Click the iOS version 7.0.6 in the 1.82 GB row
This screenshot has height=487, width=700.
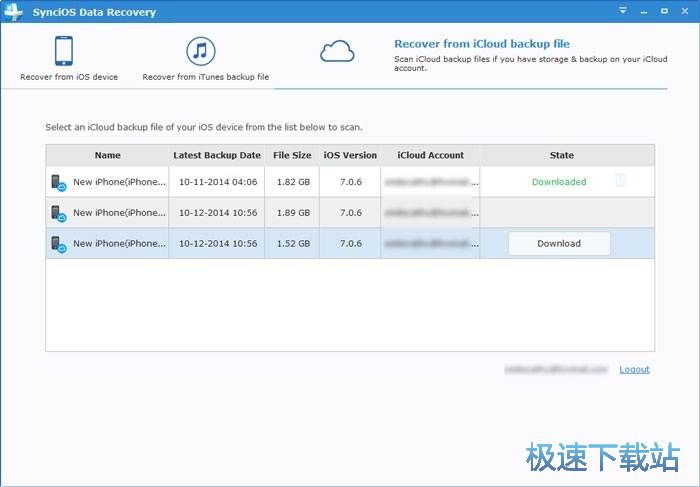pos(350,182)
